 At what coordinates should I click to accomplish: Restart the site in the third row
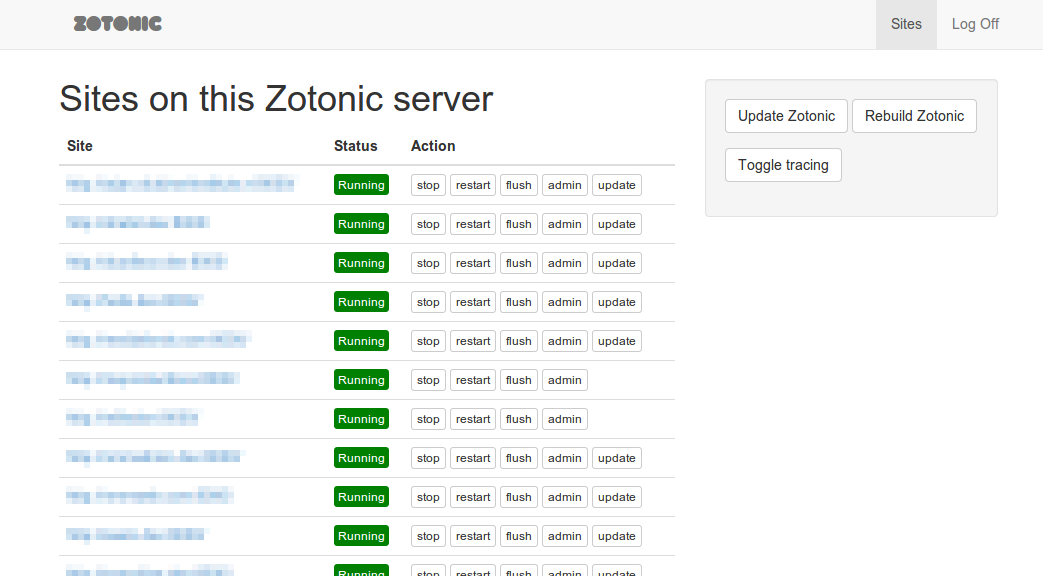coord(473,263)
